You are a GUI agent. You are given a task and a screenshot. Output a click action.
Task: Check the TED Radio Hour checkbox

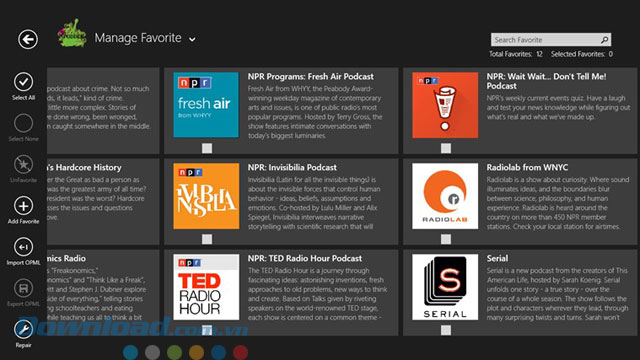click(207, 330)
